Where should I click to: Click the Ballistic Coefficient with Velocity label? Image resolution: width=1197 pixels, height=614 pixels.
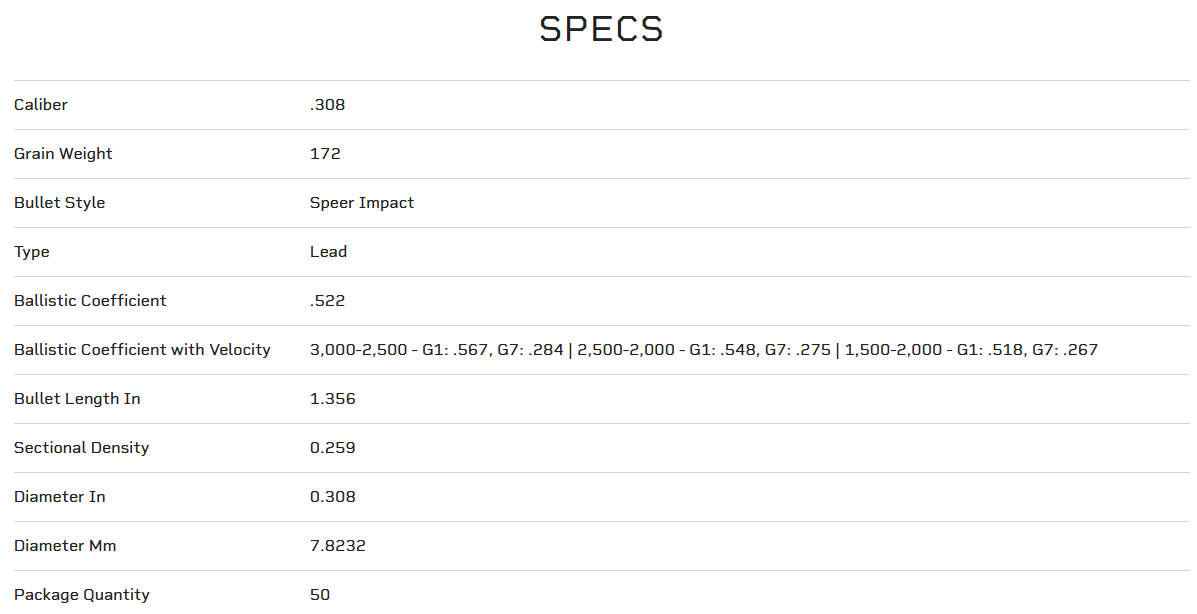tap(142, 350)
